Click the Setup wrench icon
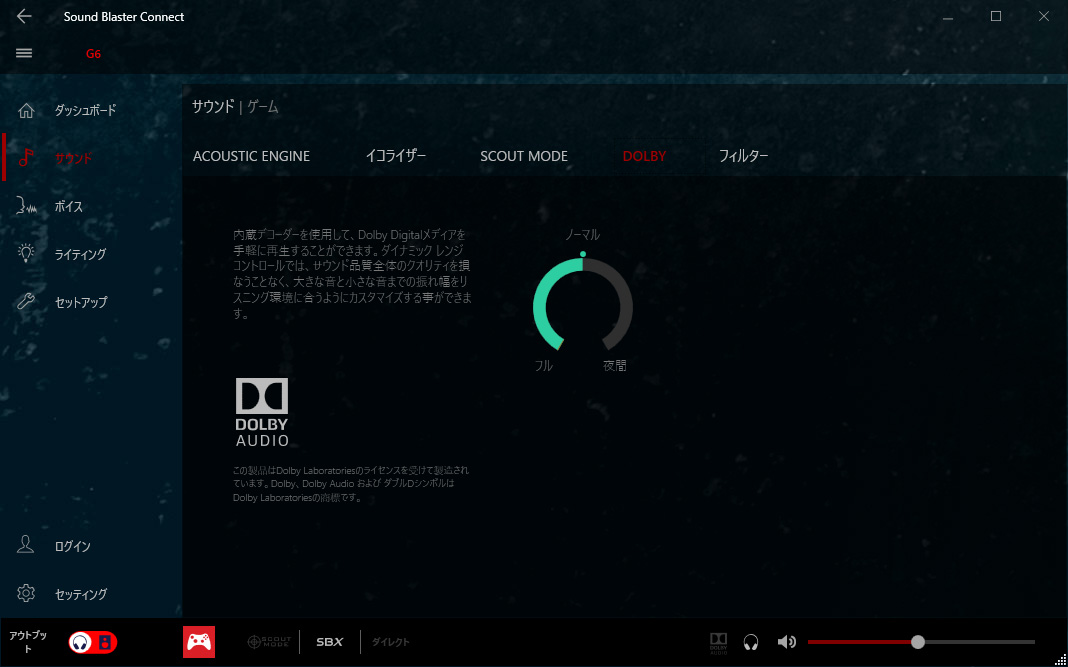Image resolution: width=1068 pixels, height=667 pixels. point(27,302)
